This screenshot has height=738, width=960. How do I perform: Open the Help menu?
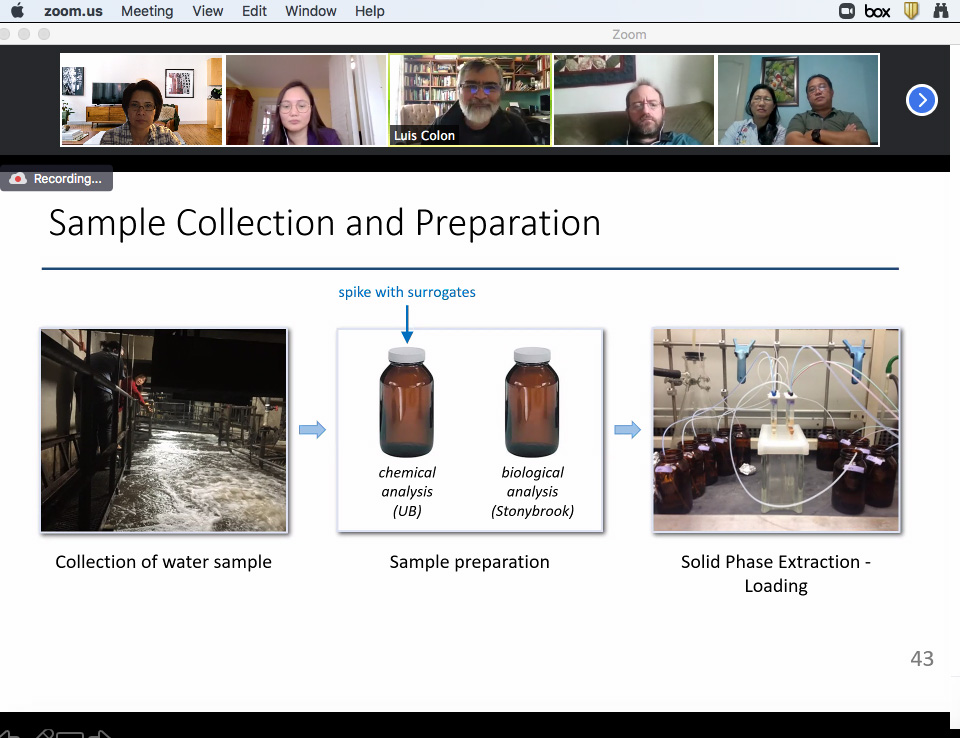[x=370, y=11]
